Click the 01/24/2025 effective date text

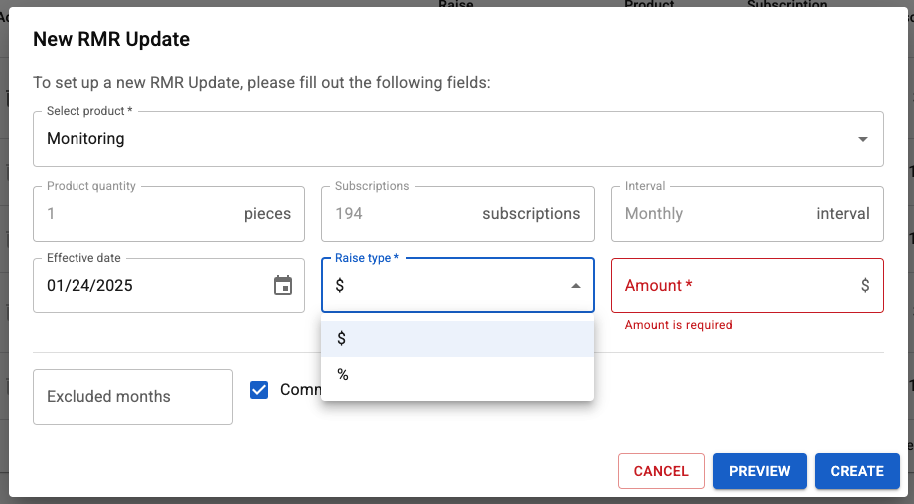90,286
